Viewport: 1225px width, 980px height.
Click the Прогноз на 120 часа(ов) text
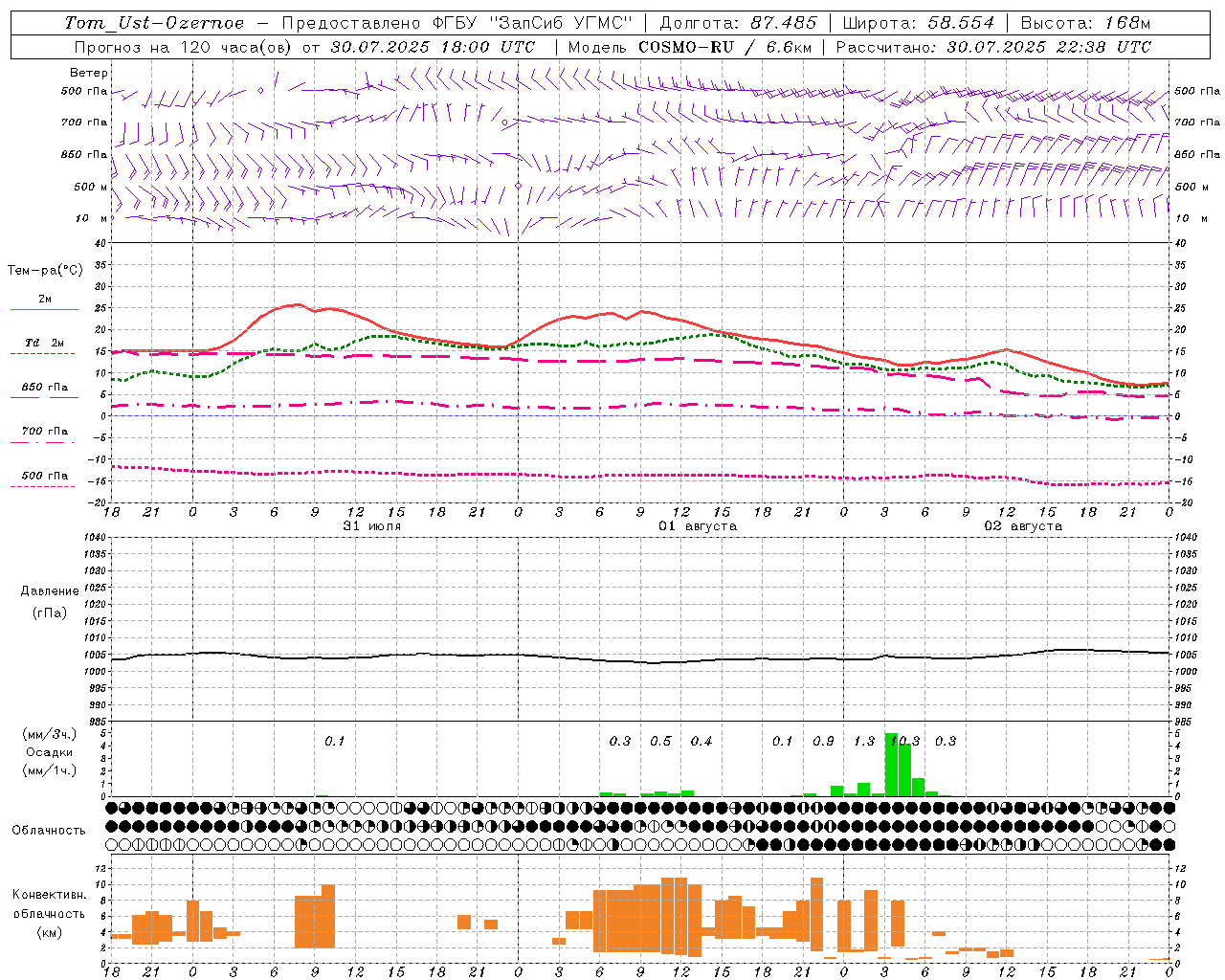tap(185, 47)
